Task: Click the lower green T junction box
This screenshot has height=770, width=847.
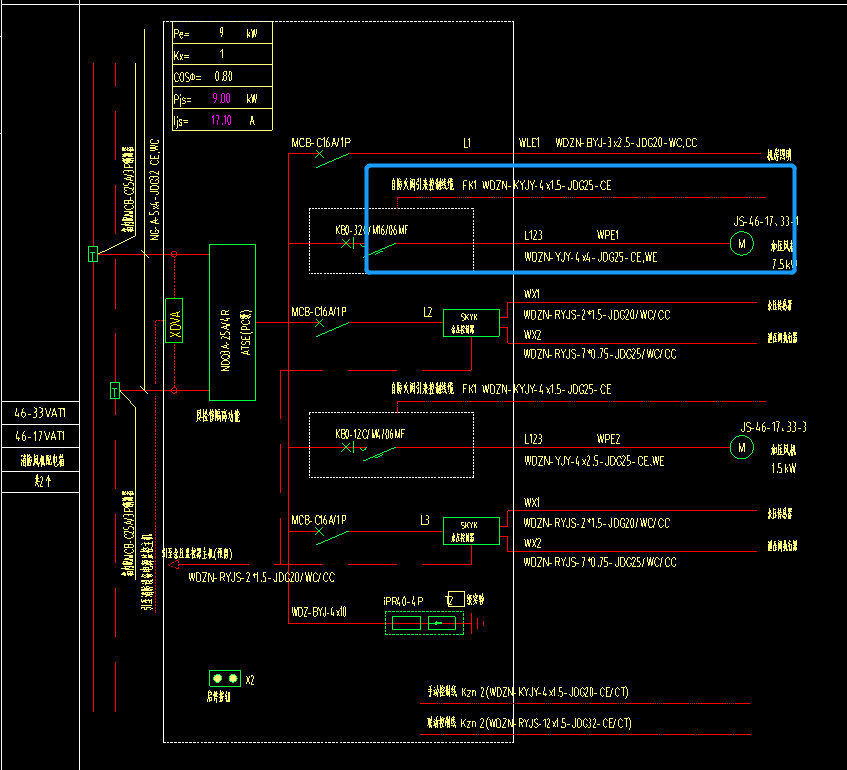Action: click(115, 390)
